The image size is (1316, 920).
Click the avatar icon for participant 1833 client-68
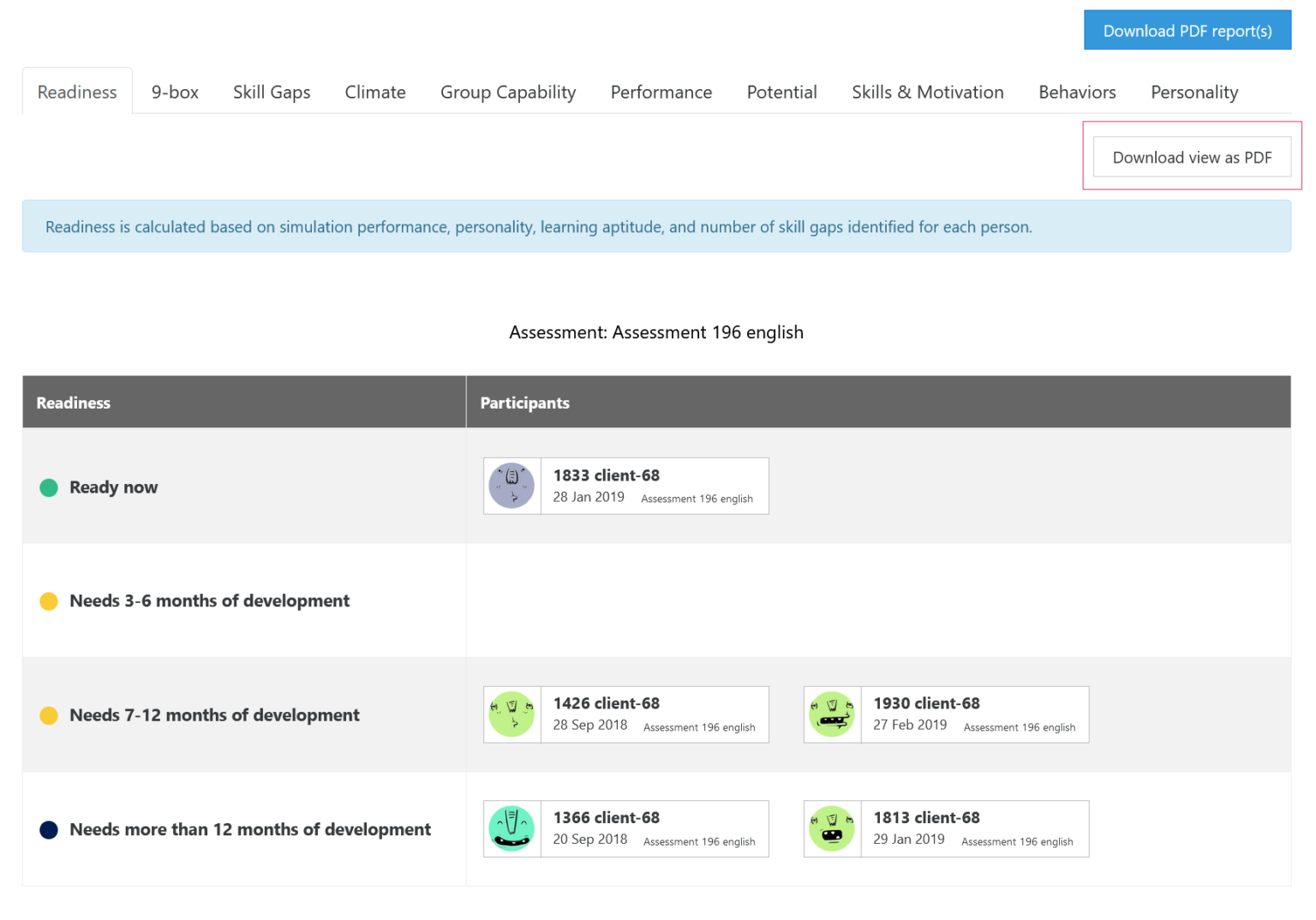tap(511, 486)
